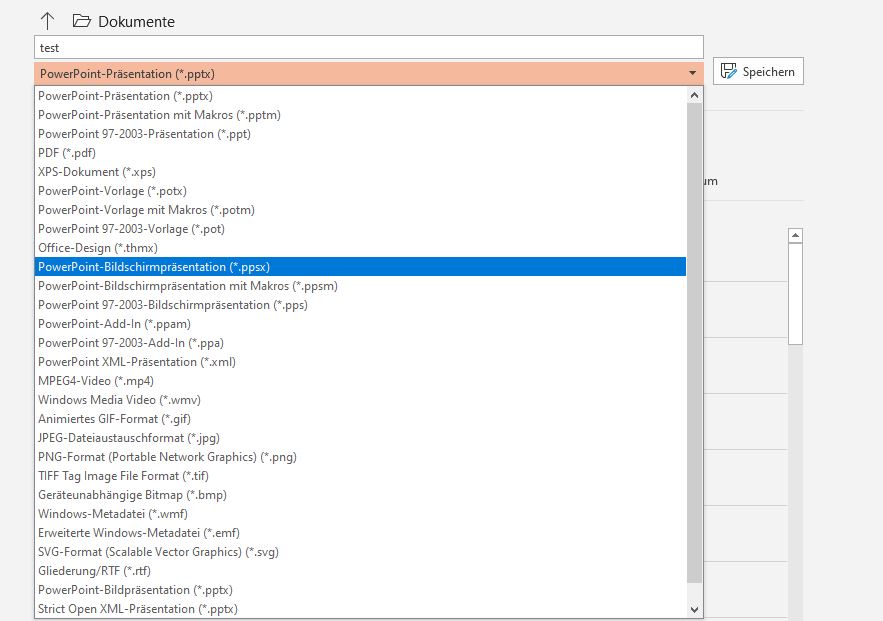
Task: Choose TIFF Tag Image File Format (*.tif)
Action: tap(360, 476)
